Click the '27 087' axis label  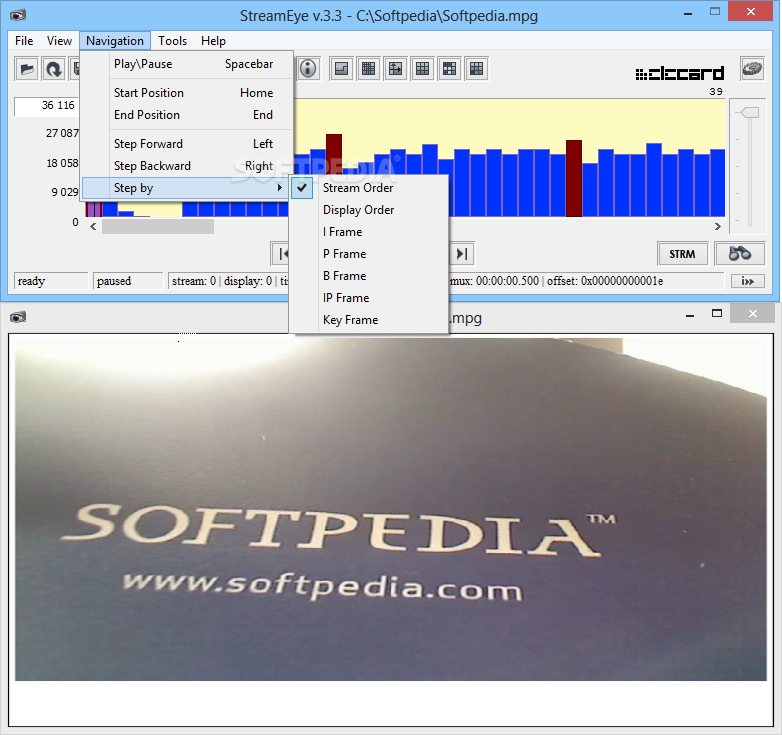point(62,133)
